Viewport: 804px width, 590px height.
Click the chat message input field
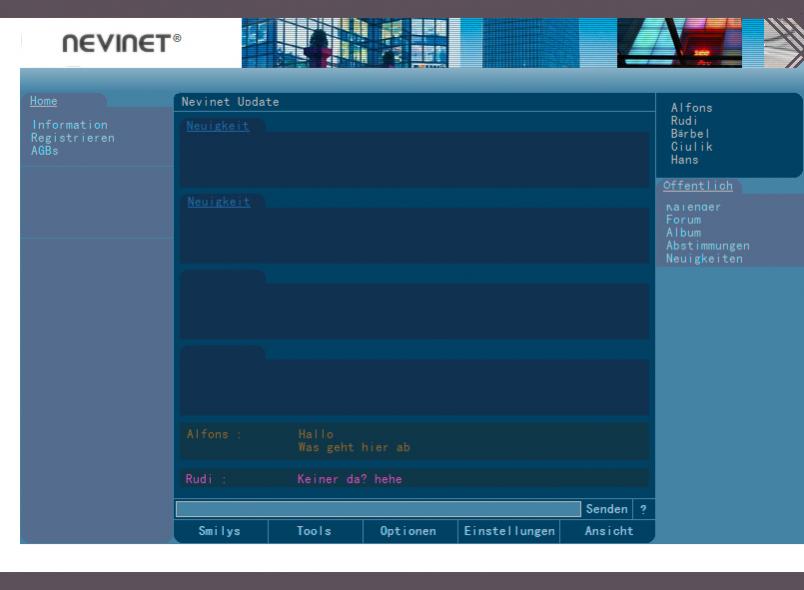click(x=377, y=510)
